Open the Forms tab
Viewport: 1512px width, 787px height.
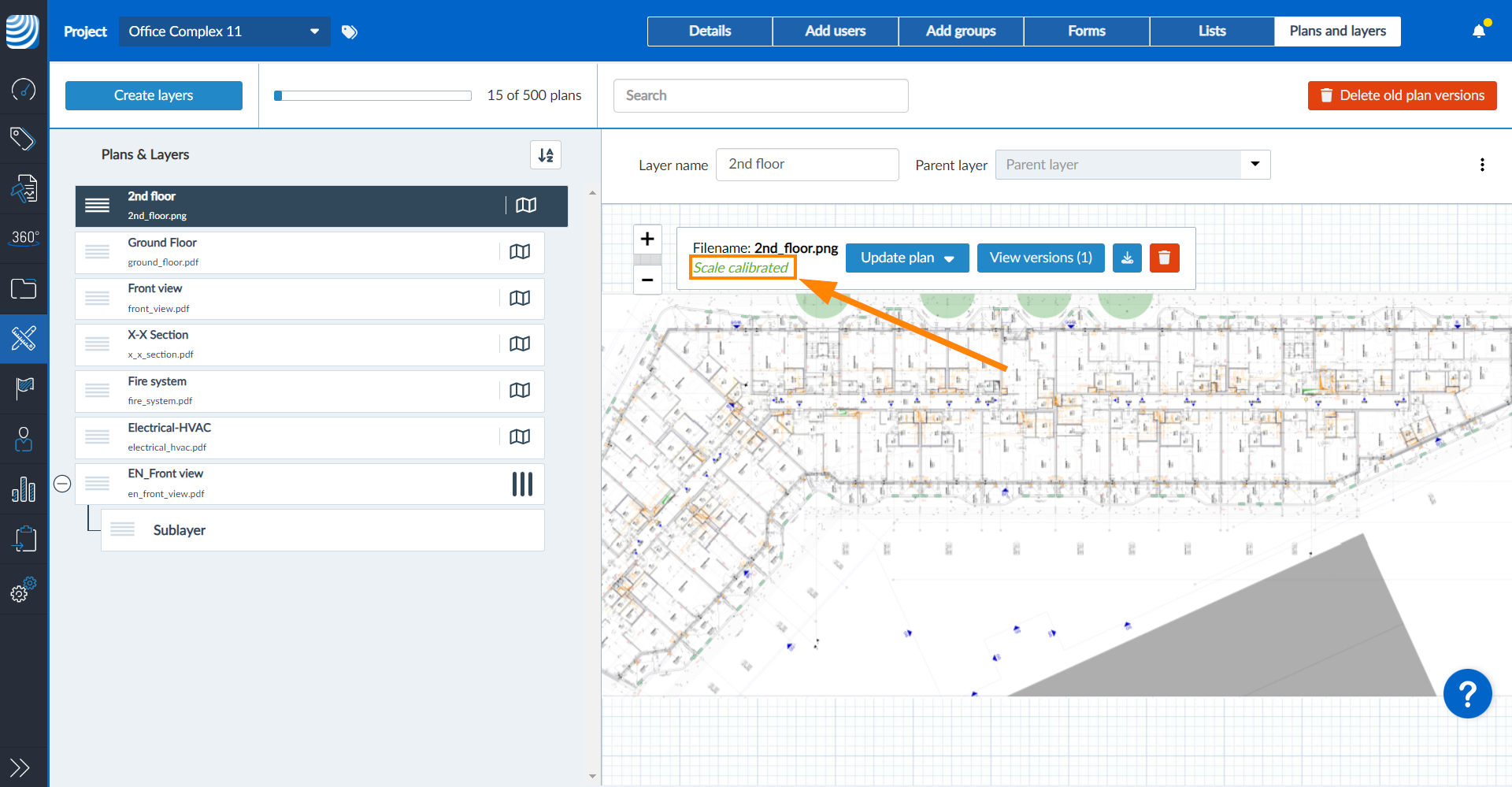click(1086, 31)
